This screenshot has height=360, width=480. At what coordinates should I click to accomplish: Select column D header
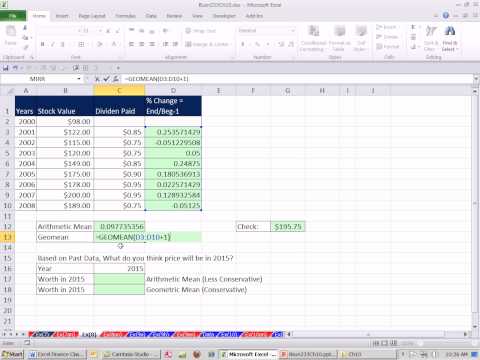coord(173,90)
